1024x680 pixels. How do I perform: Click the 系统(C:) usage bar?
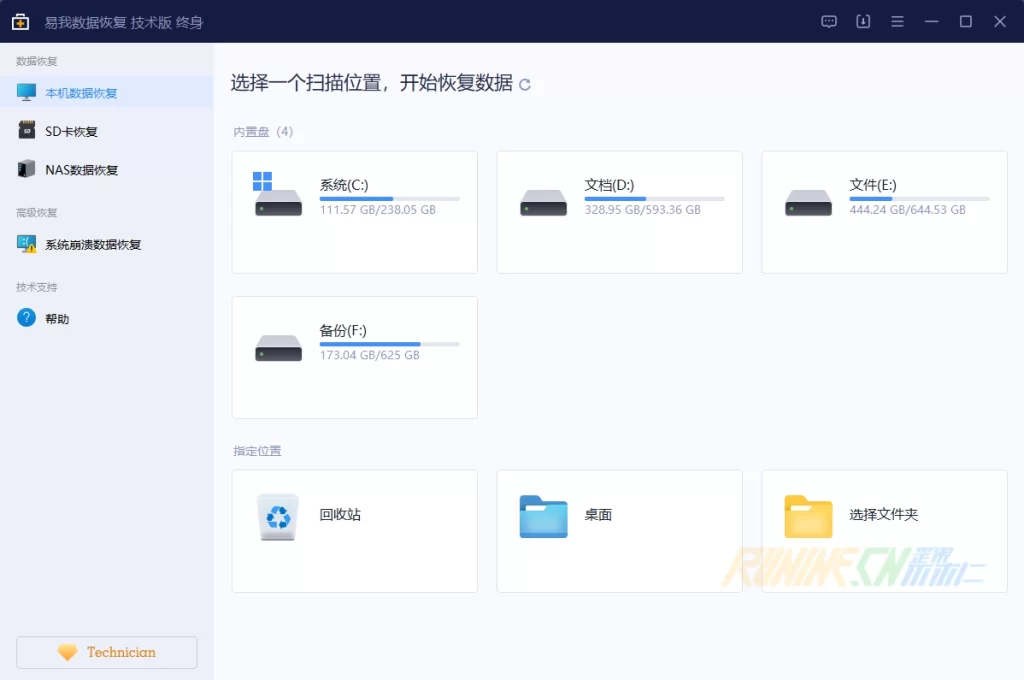[x=389, y=199]
